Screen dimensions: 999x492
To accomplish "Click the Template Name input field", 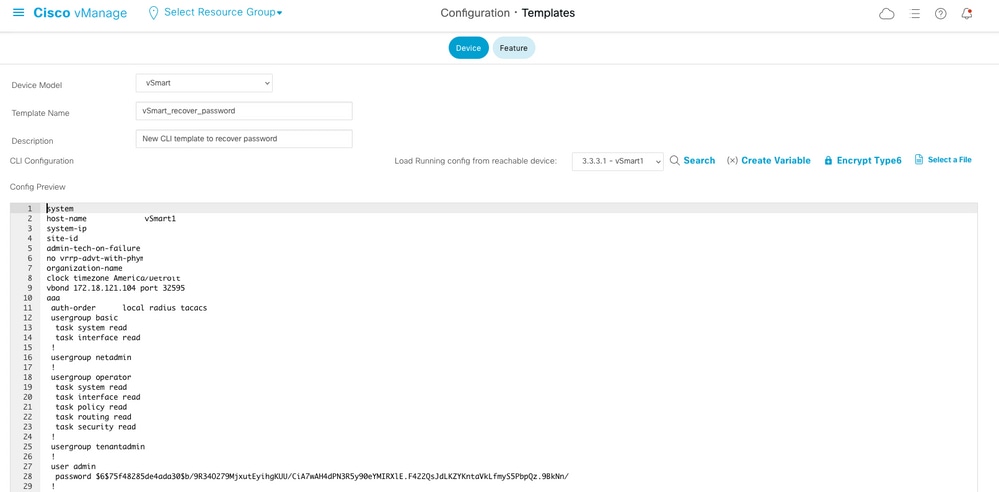I will (244, 110).
